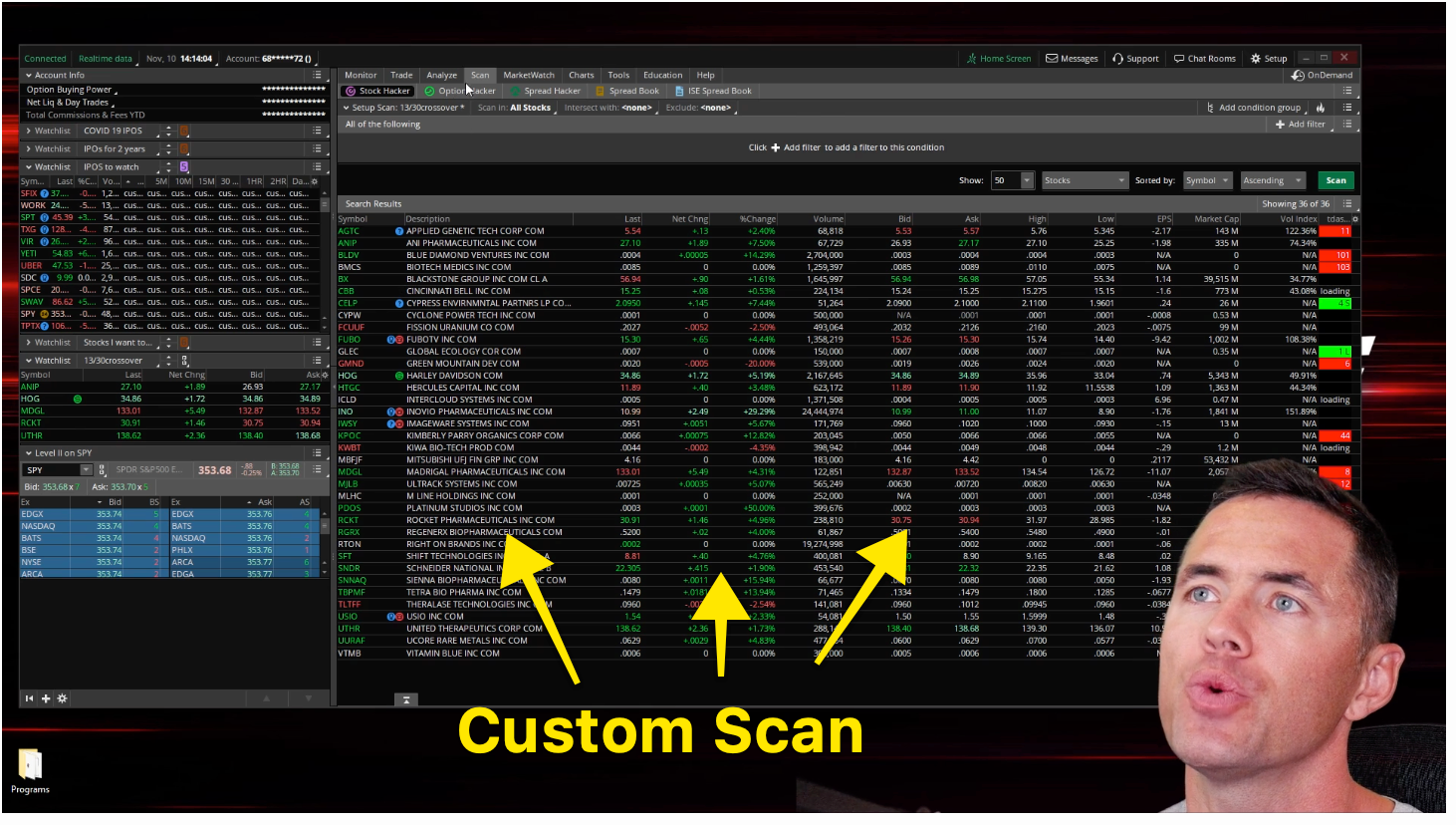The image size is (1456, 825).
Task: Select INO row in search results
Action: 844,412
